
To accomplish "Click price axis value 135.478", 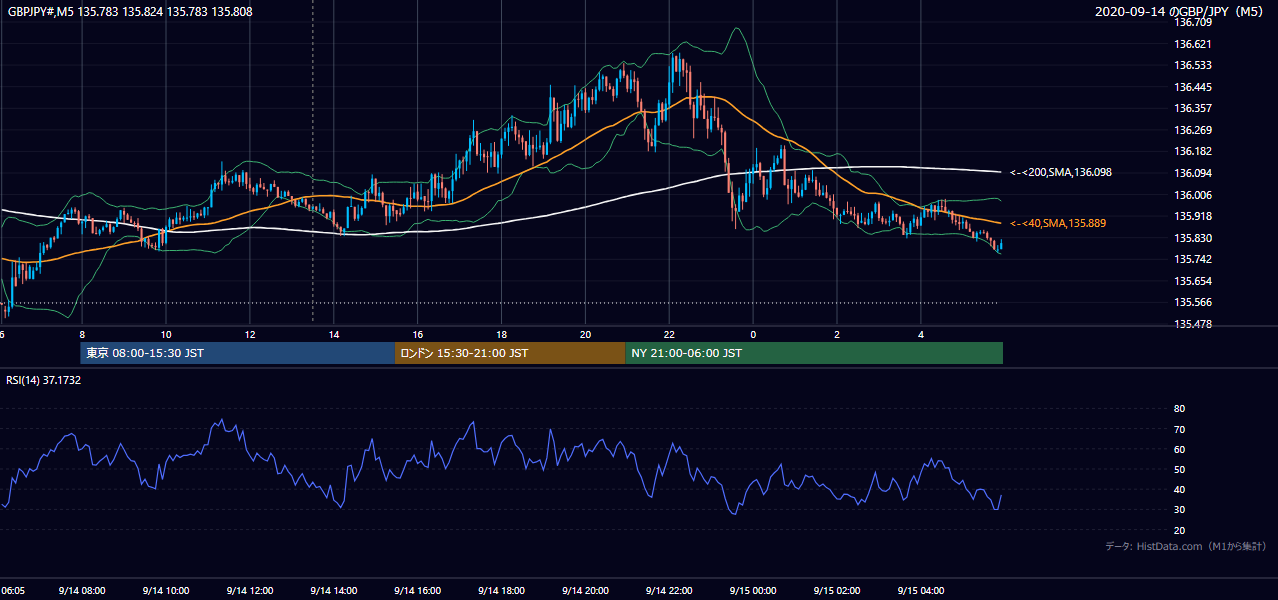I will click(1193, 325).
